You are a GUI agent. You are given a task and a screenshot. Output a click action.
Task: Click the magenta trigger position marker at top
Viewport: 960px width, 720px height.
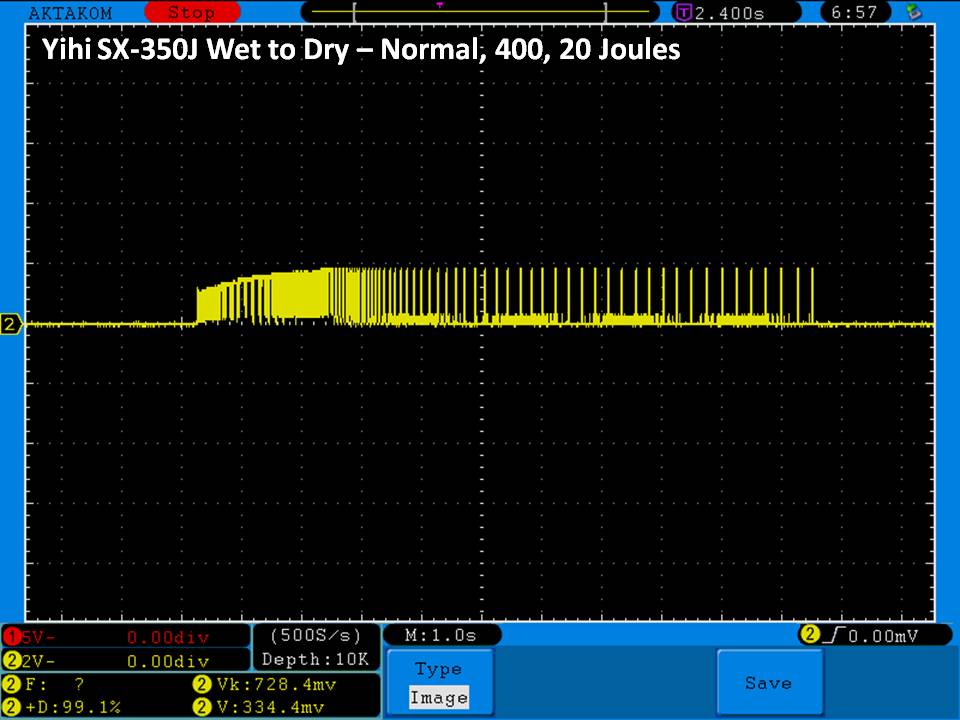[x=439, y=5]
